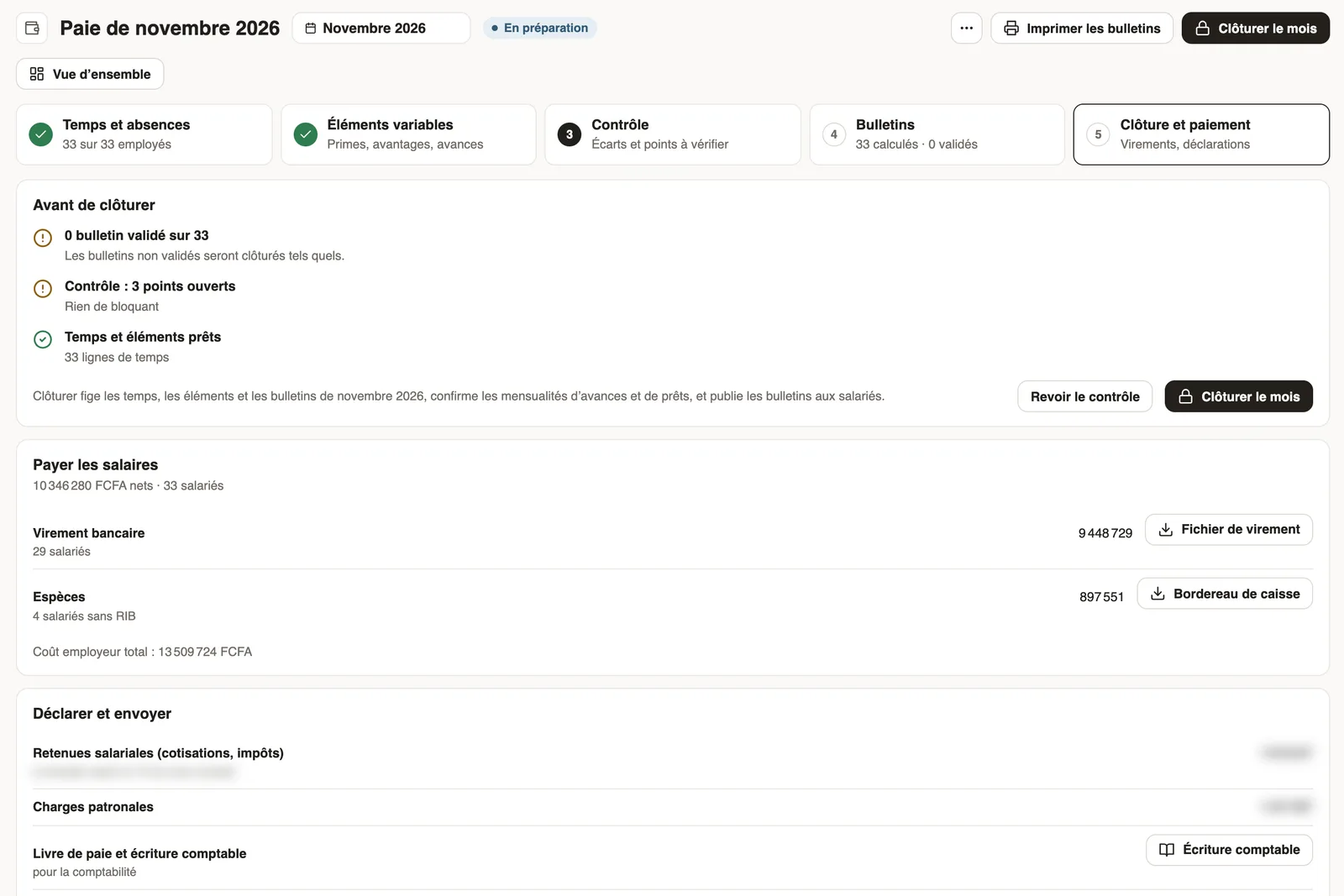The width and height of the screenshot is (1344, 896).
Task: Click the 10 346 280 FCFA nets summary text
Action: 93,485
